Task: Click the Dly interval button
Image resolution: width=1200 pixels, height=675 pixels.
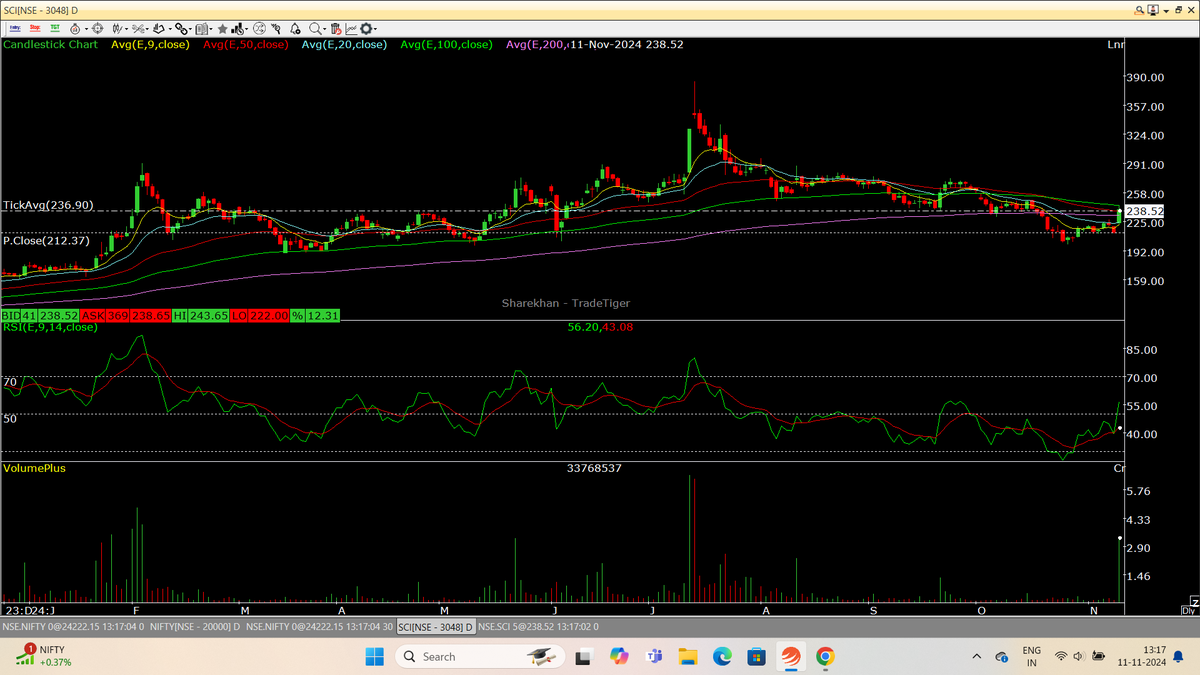Action: click(x=1188, y=610)
